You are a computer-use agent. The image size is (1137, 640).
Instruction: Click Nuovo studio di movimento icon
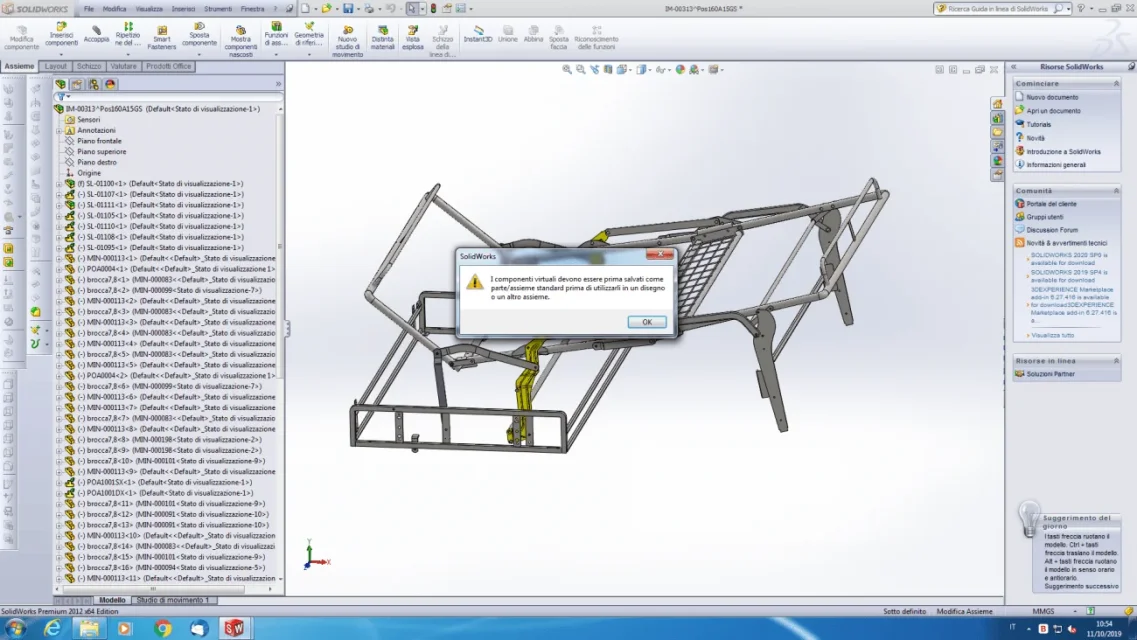pyautogui.click(x=347, y=41)
